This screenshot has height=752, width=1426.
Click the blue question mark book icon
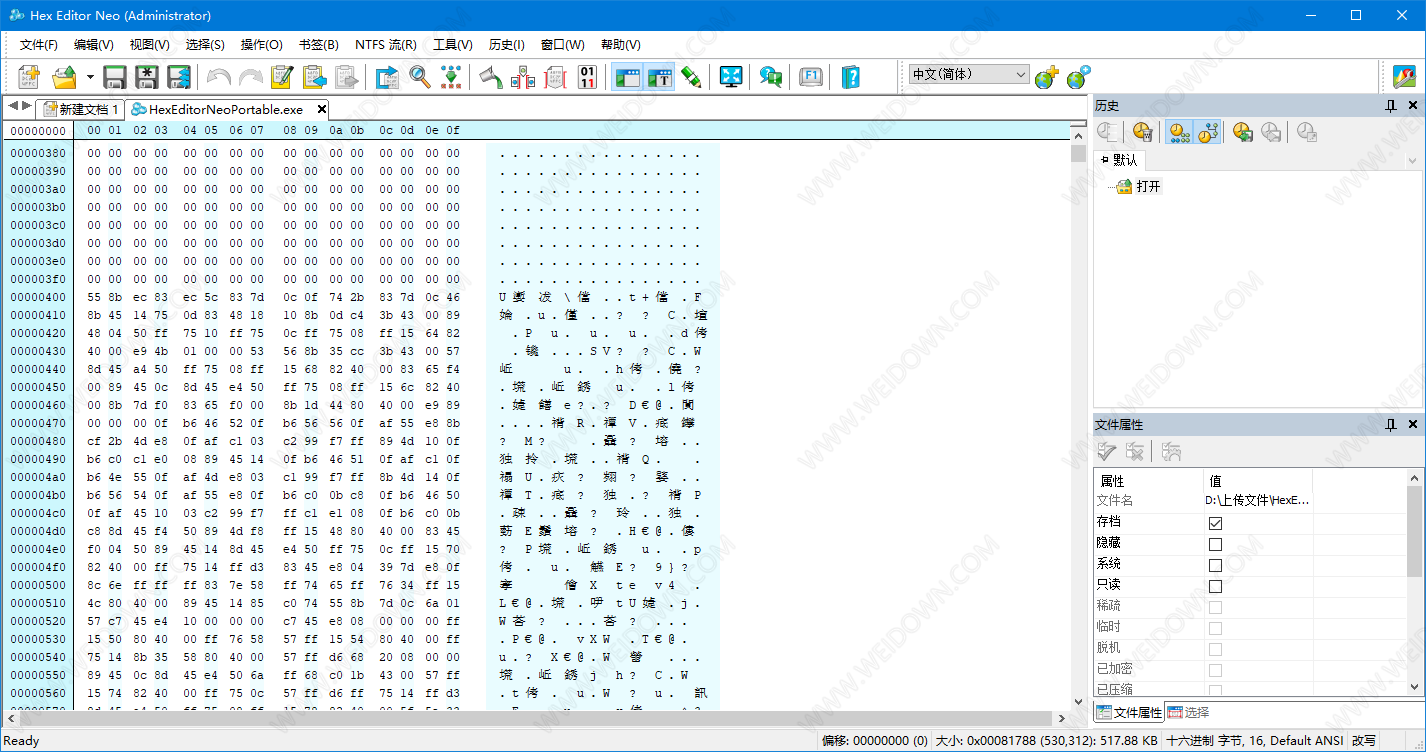pyautogui.click(x=851, y=77)
